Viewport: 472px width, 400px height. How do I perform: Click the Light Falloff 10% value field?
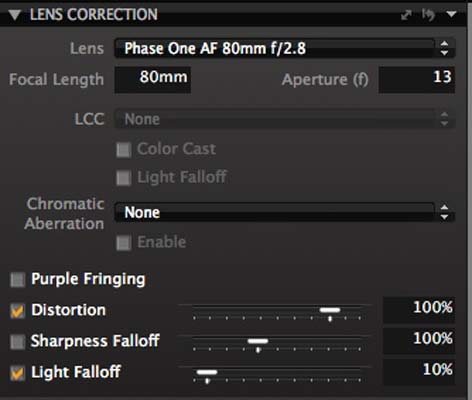pos(419,372)
